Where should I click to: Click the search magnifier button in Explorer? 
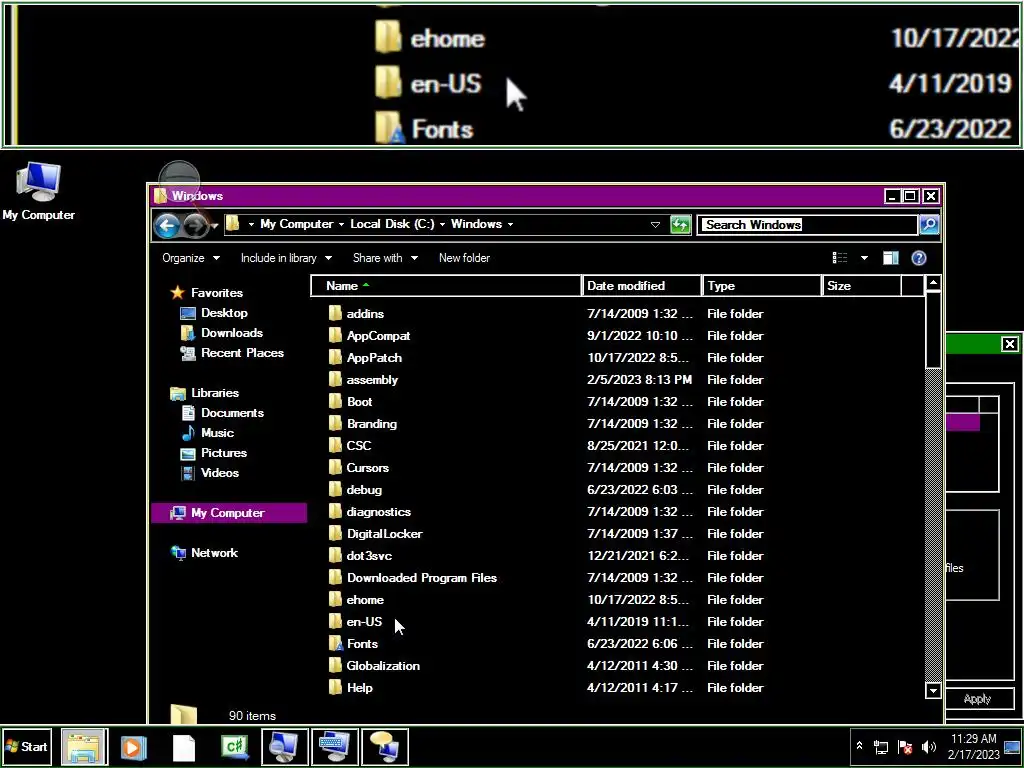[x=929, y=225]
